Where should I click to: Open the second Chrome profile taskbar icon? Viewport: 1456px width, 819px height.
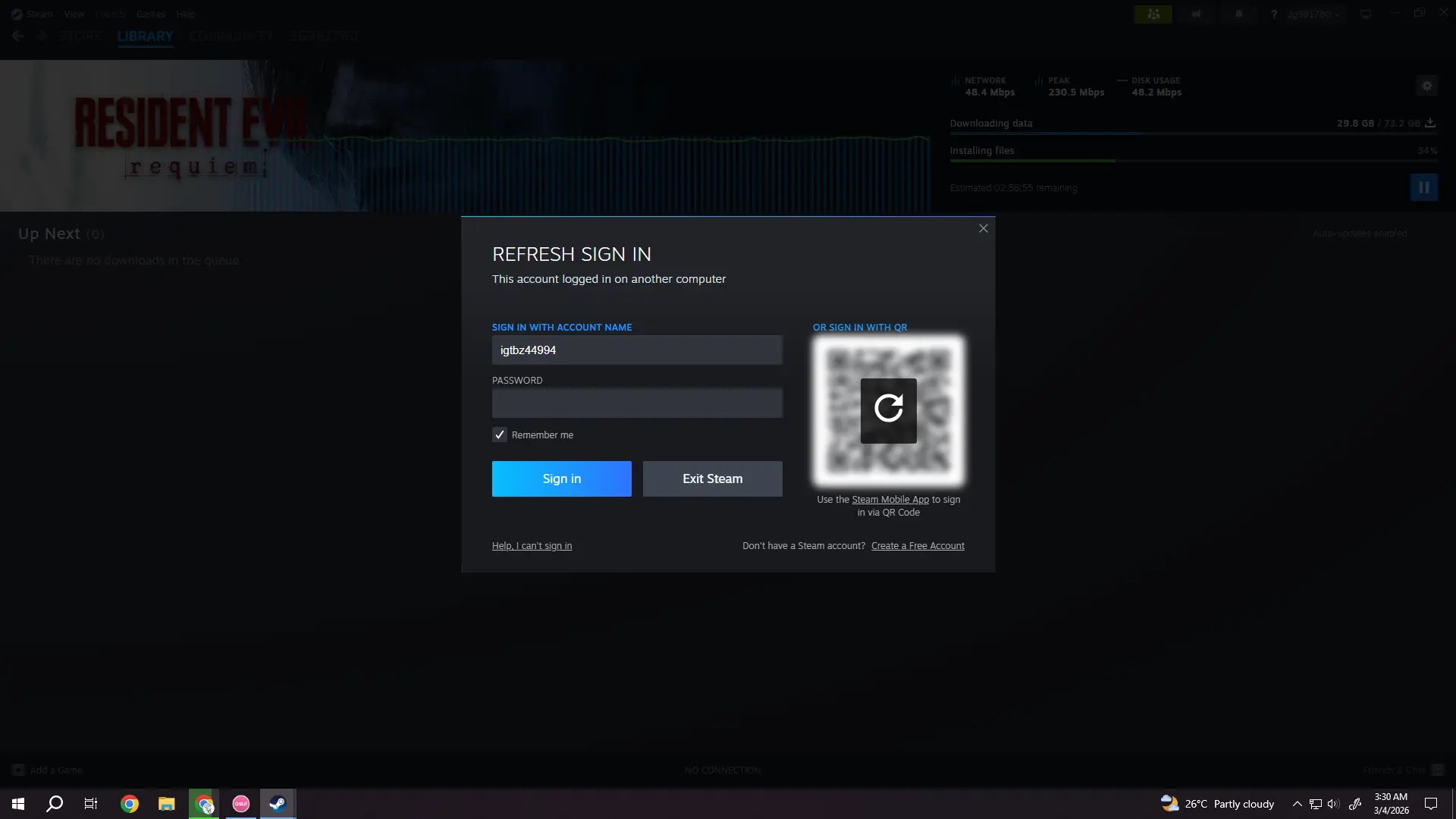tap(204, 804)
